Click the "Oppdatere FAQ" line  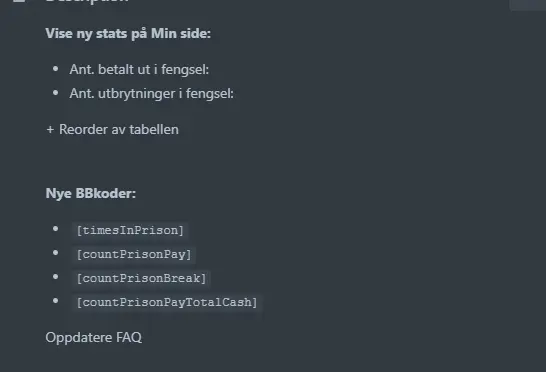[x=94, y=338]
